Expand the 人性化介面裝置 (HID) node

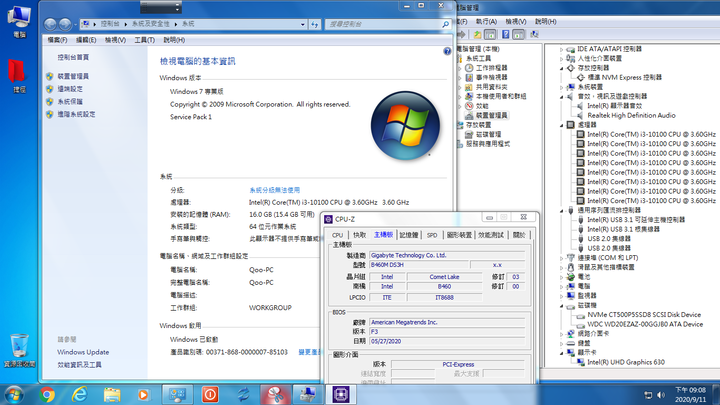pyautogui.click(x=562, y=58)
